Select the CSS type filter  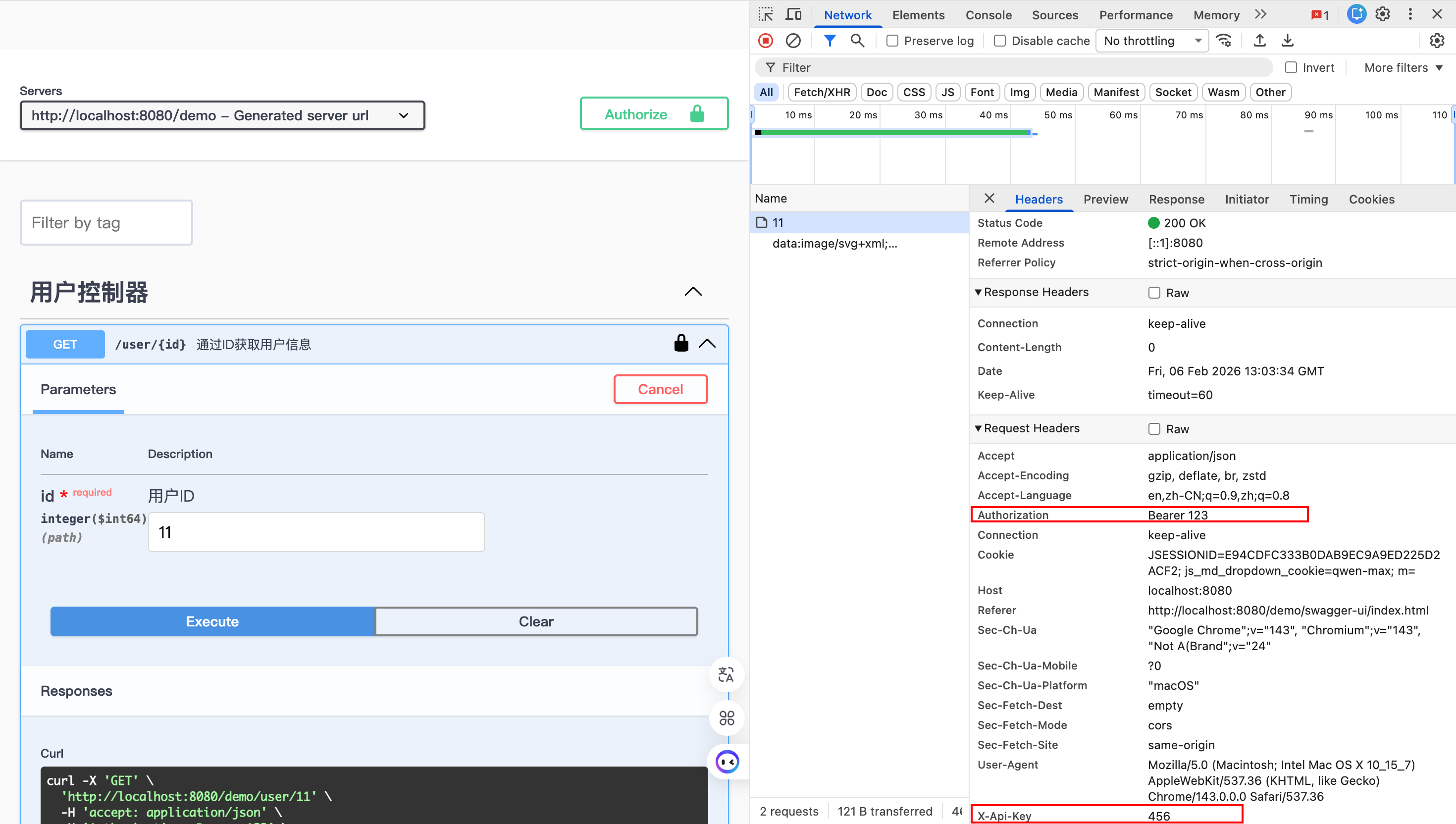[x=914, y=92]
